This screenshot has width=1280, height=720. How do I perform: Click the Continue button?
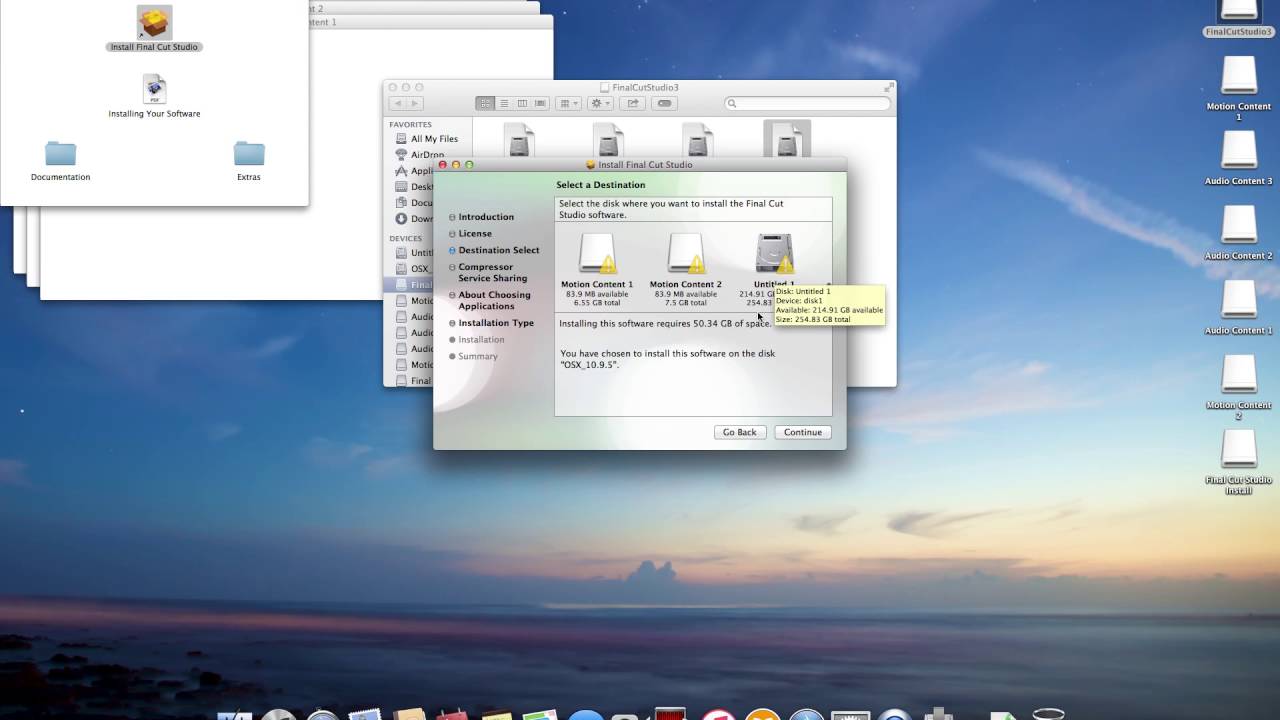pyautogui.click(x=802, y=432)
